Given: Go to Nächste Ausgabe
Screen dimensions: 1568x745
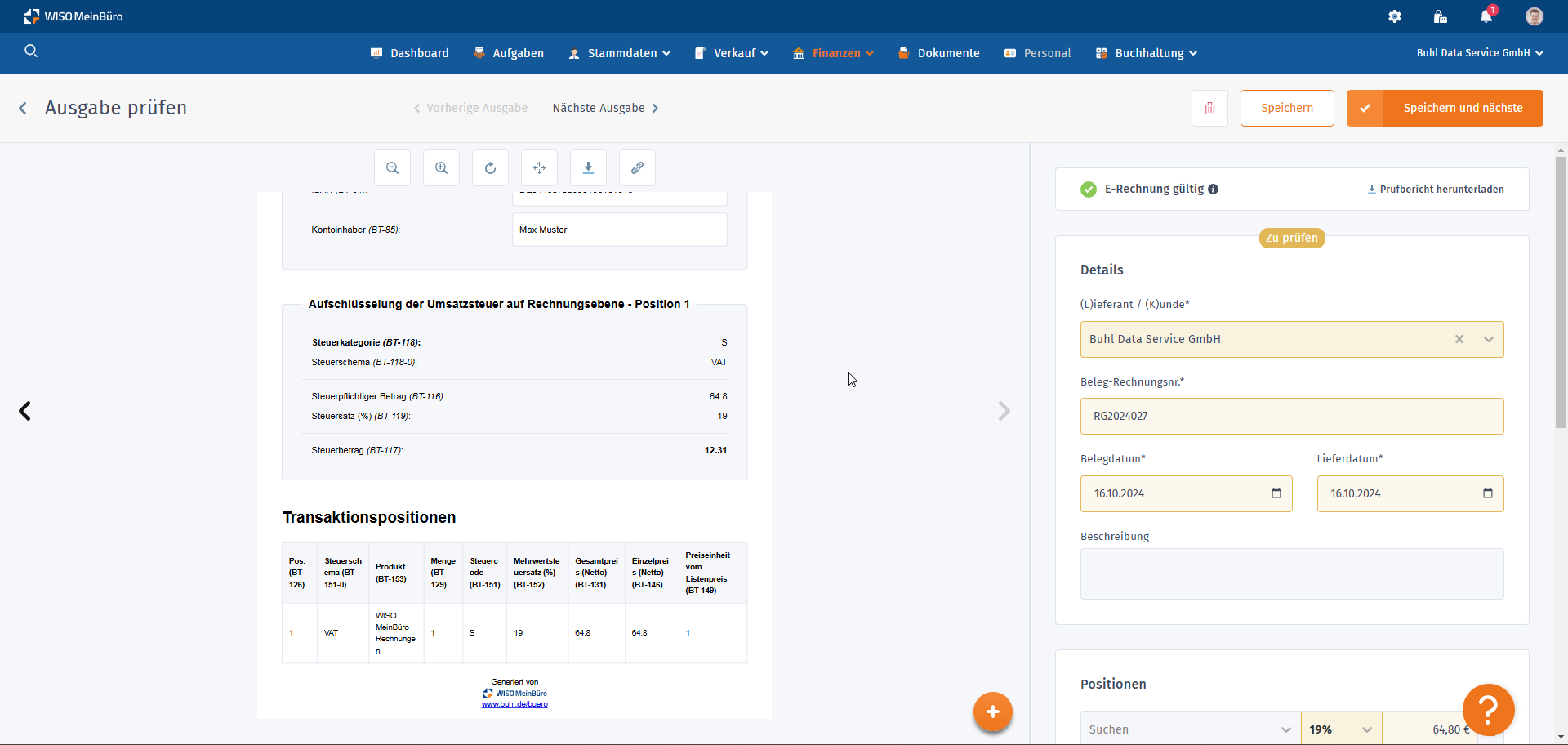Looking at the screenshot, I should (x=606, y=108).
